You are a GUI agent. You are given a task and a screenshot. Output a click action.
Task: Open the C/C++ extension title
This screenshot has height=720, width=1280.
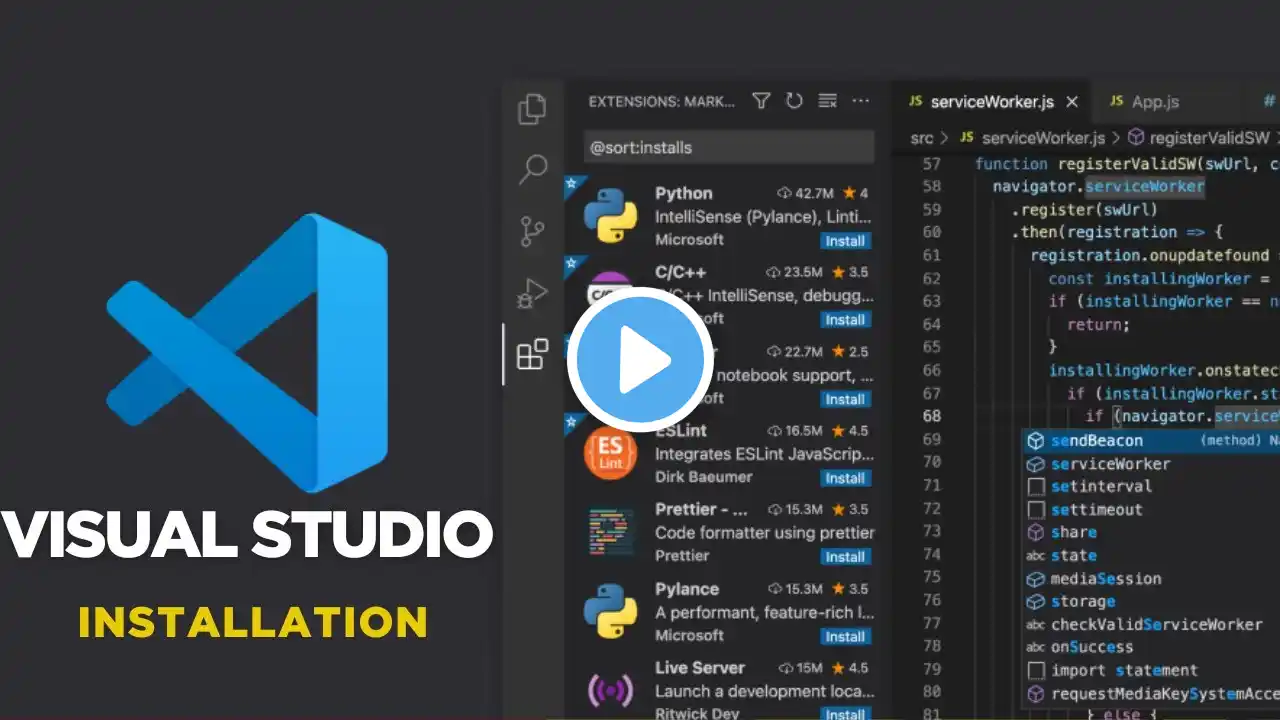pos(680,272)
